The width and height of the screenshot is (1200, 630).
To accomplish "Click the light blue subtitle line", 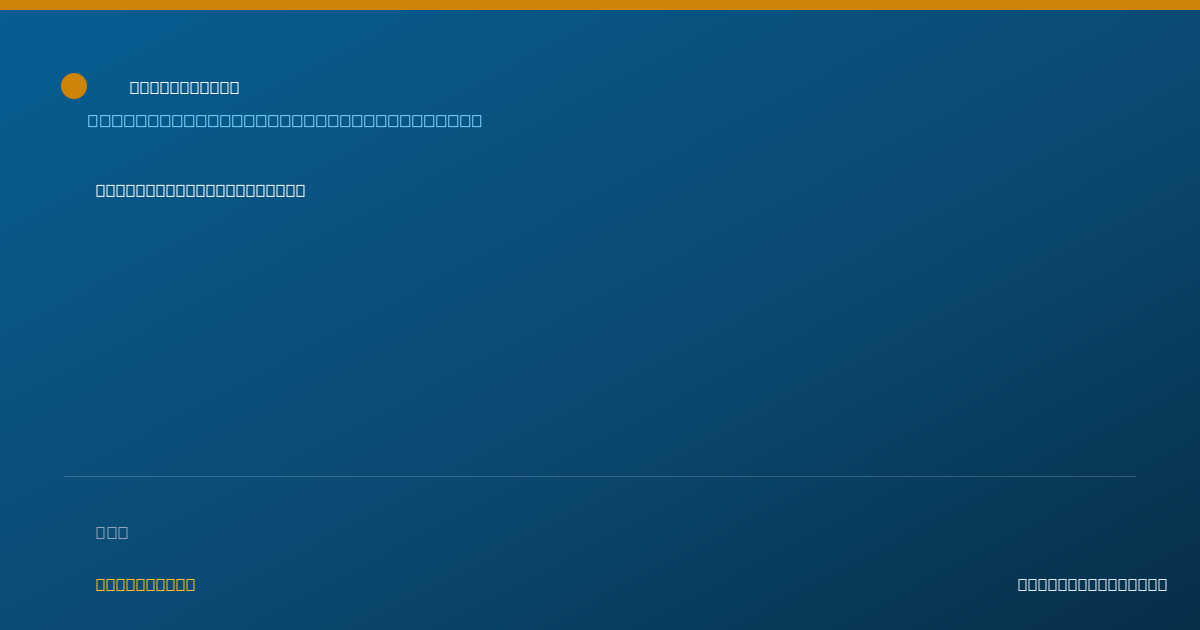I will tap(285, 121).
